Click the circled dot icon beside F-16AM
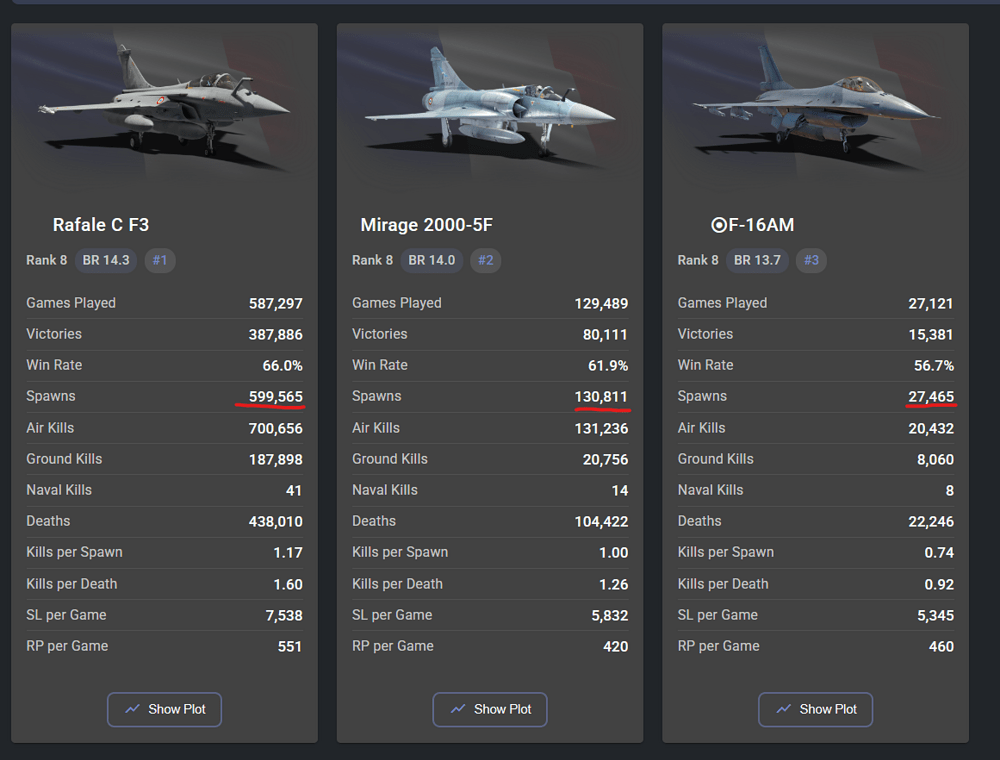The height and width of the screenshot is (760, 1000). [718, 225]
